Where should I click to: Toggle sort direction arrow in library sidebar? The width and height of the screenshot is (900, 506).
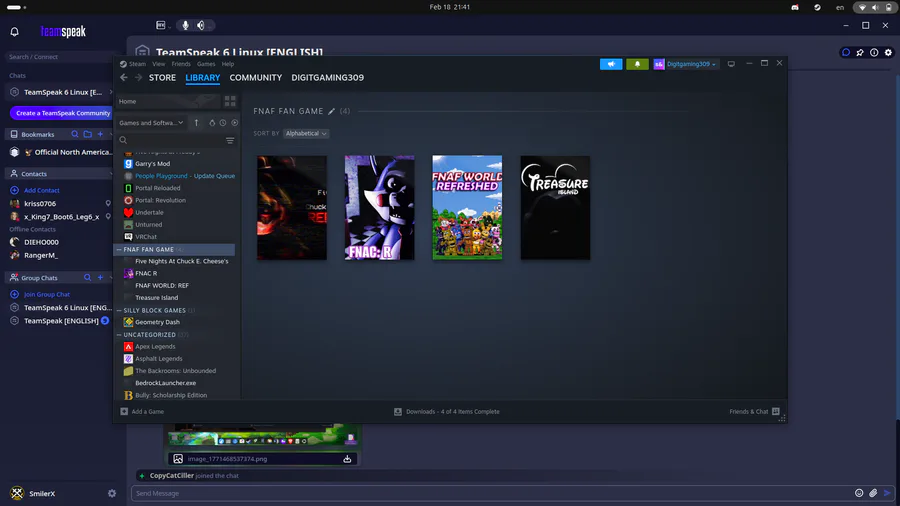(x=196, y=123)
